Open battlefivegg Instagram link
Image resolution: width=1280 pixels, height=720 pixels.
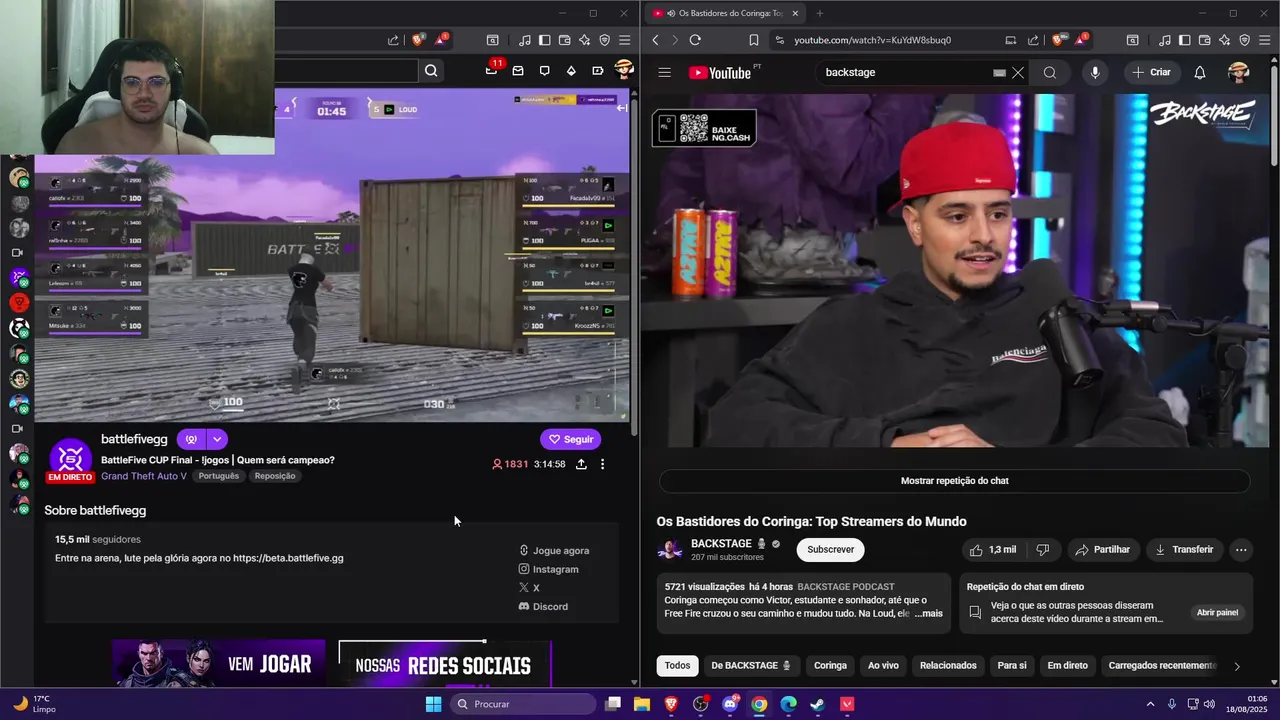(548, 569)
